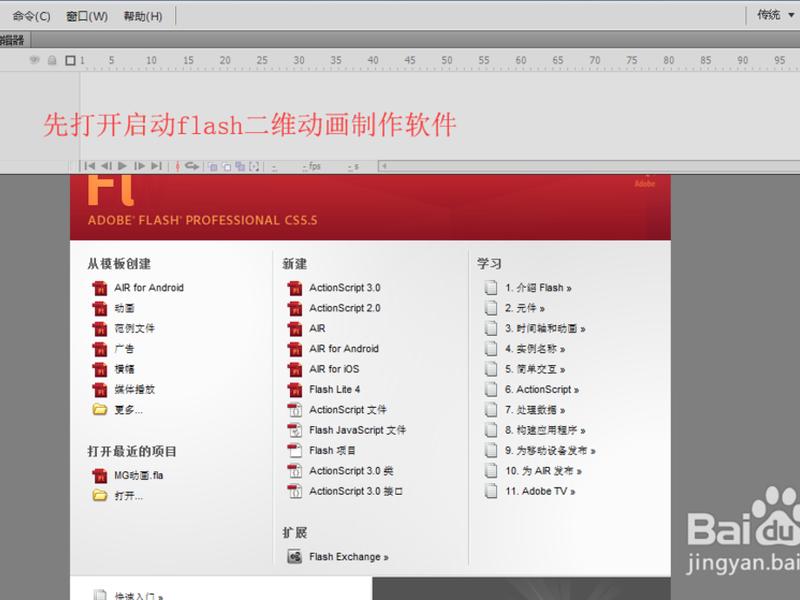The height and width of the screenshot is (600, 800).
Task: Click frame 50 on the timeline ruler
Action: 447,60
